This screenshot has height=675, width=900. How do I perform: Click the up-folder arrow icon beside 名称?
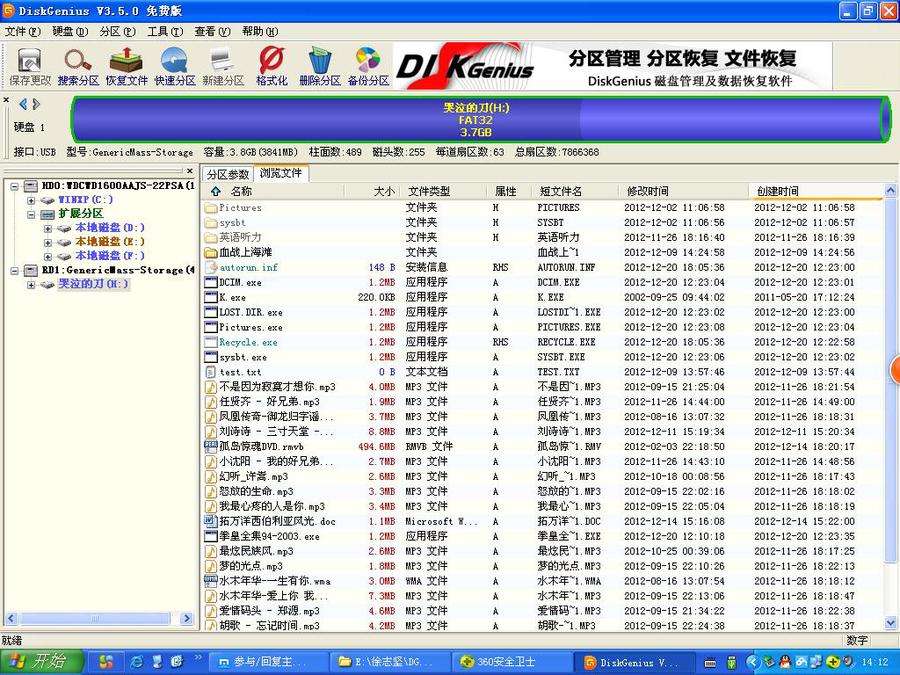216,191
